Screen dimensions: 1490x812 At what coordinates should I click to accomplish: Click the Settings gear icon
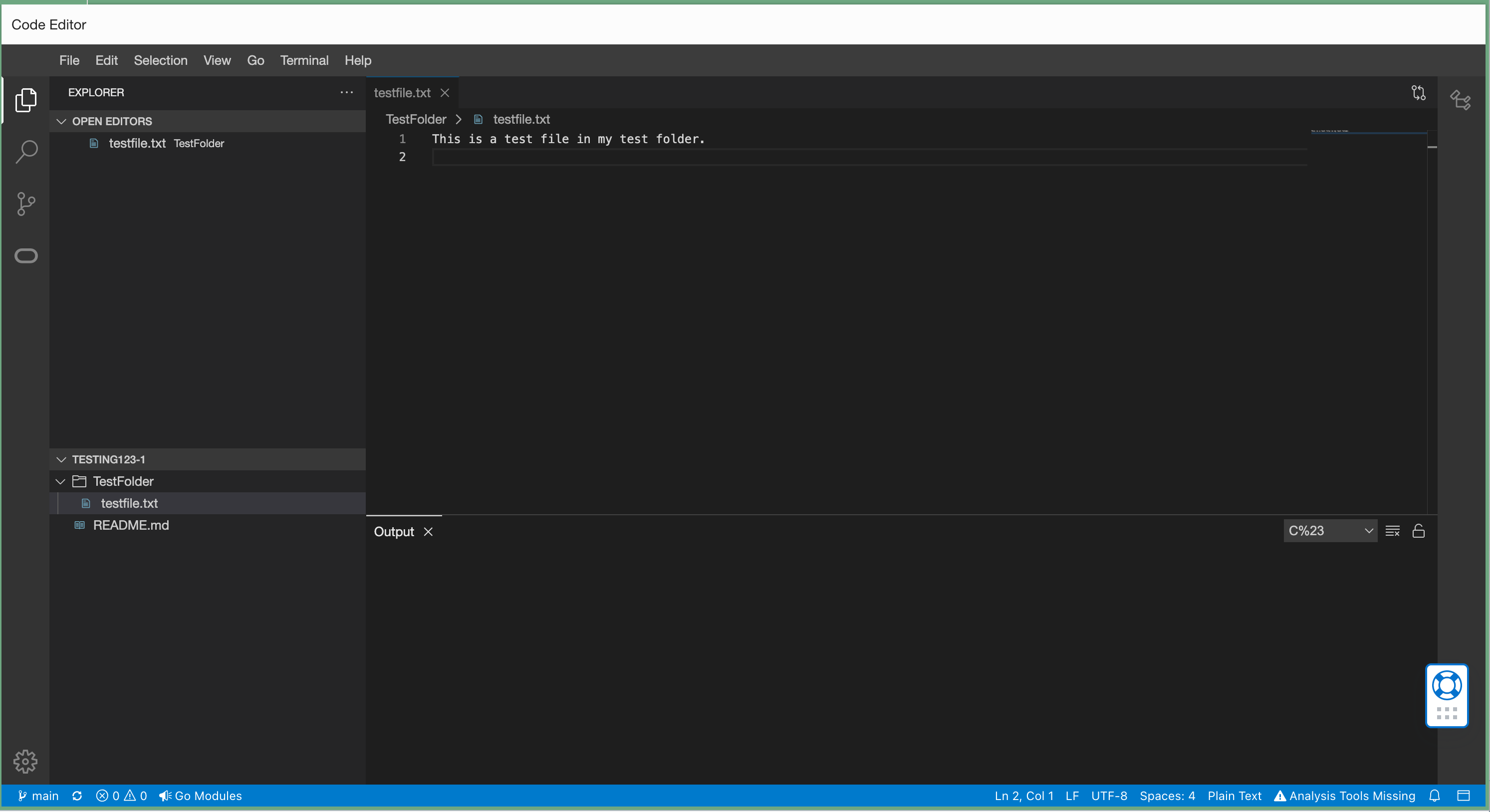[x=26, y=762]
